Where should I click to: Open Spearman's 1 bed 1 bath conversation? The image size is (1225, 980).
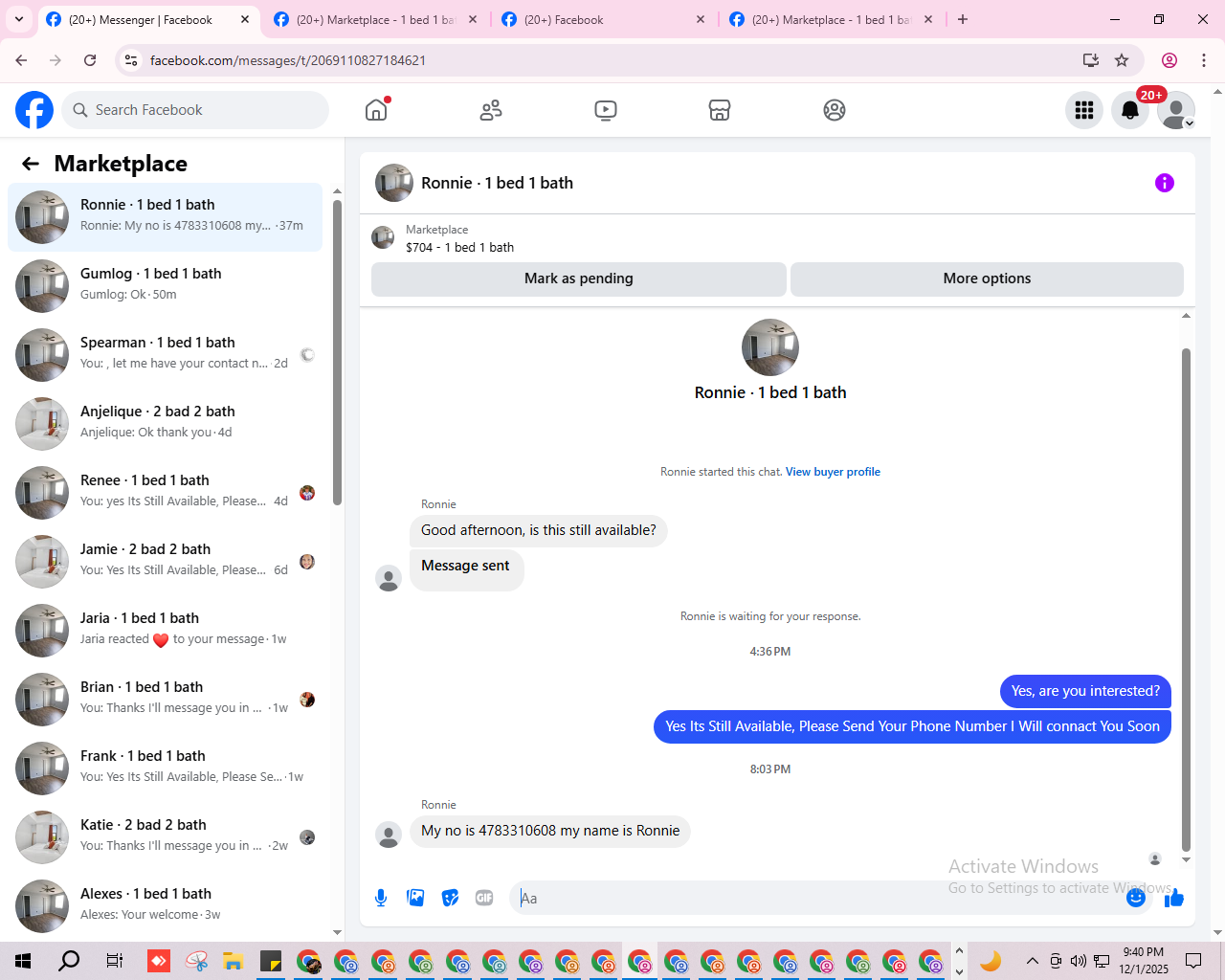pos(165,355)
